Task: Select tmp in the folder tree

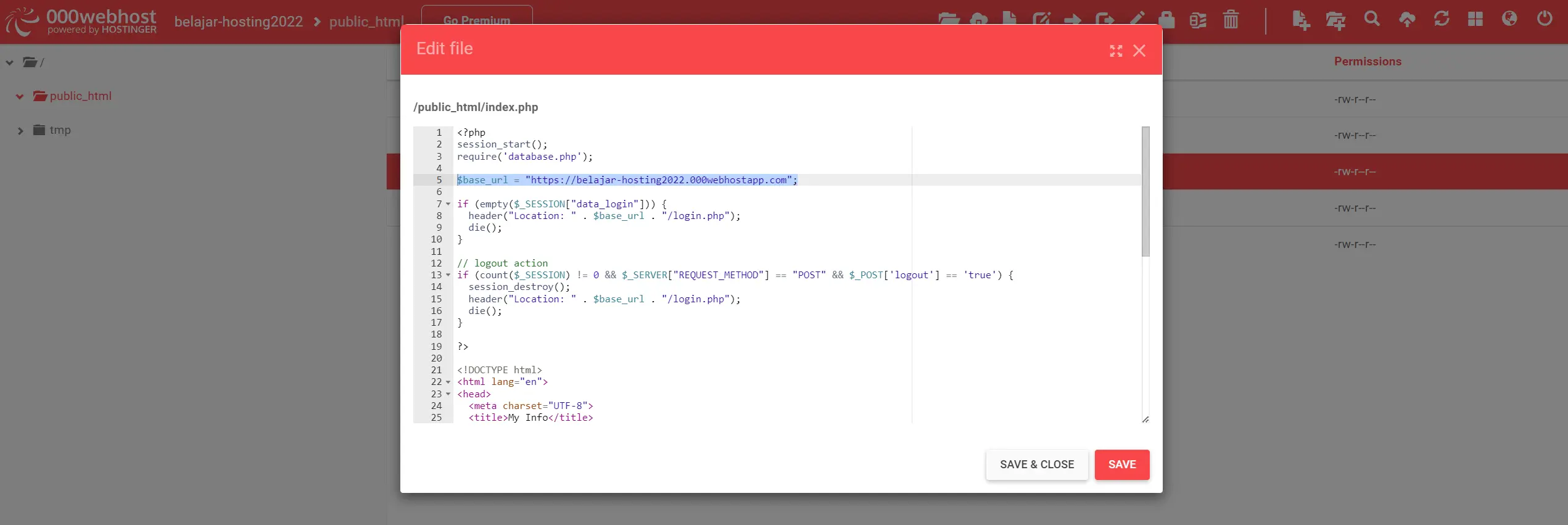Action: click(60, 130)
